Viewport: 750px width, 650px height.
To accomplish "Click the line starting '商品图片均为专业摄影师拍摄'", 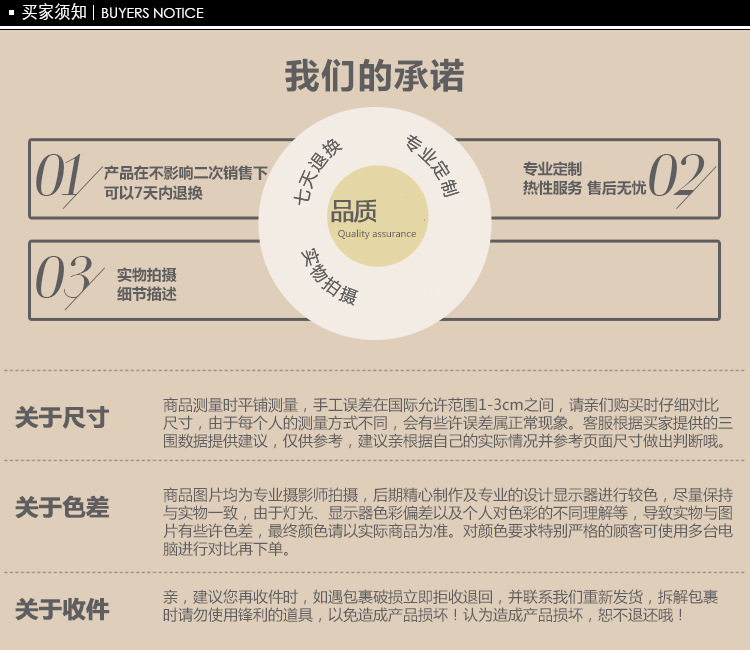I will click(448, 495).
